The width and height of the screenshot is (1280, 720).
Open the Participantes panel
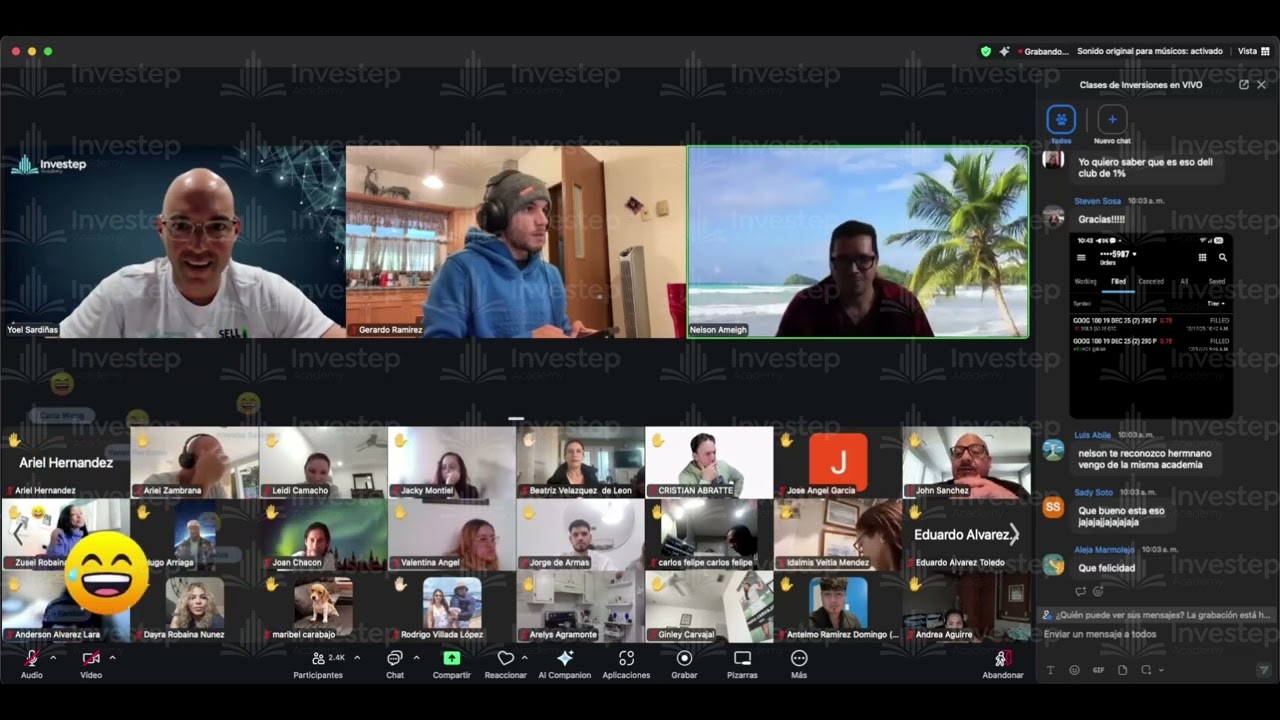click(x=318, y=663)
